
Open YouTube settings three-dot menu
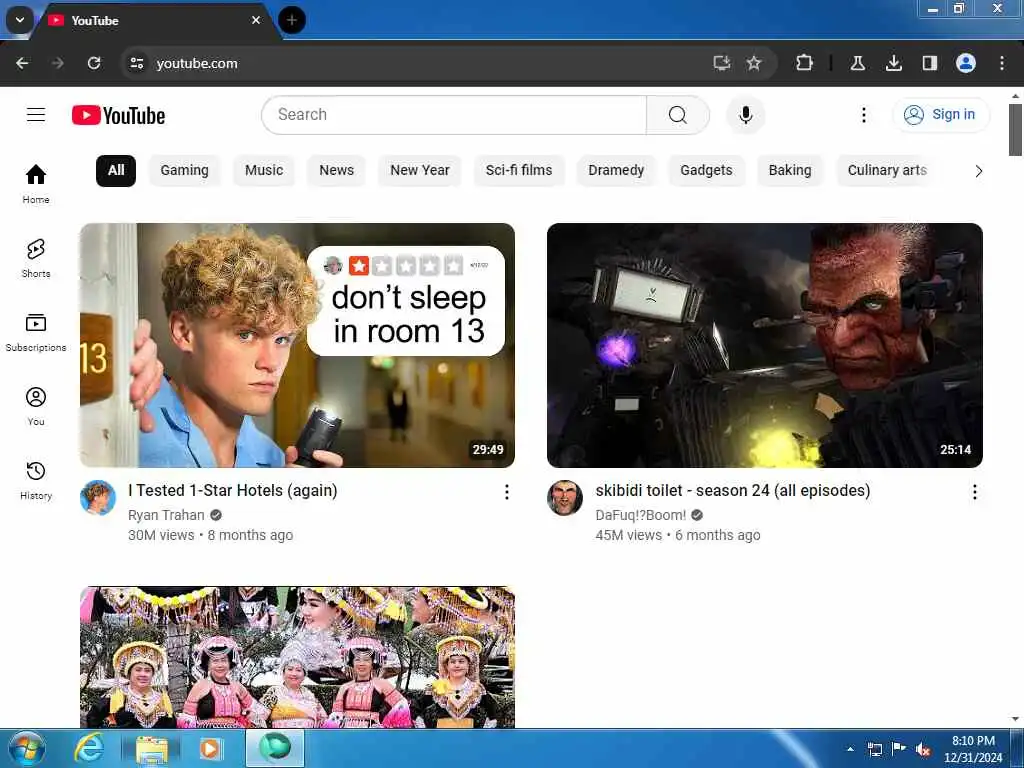coord(863,115)
